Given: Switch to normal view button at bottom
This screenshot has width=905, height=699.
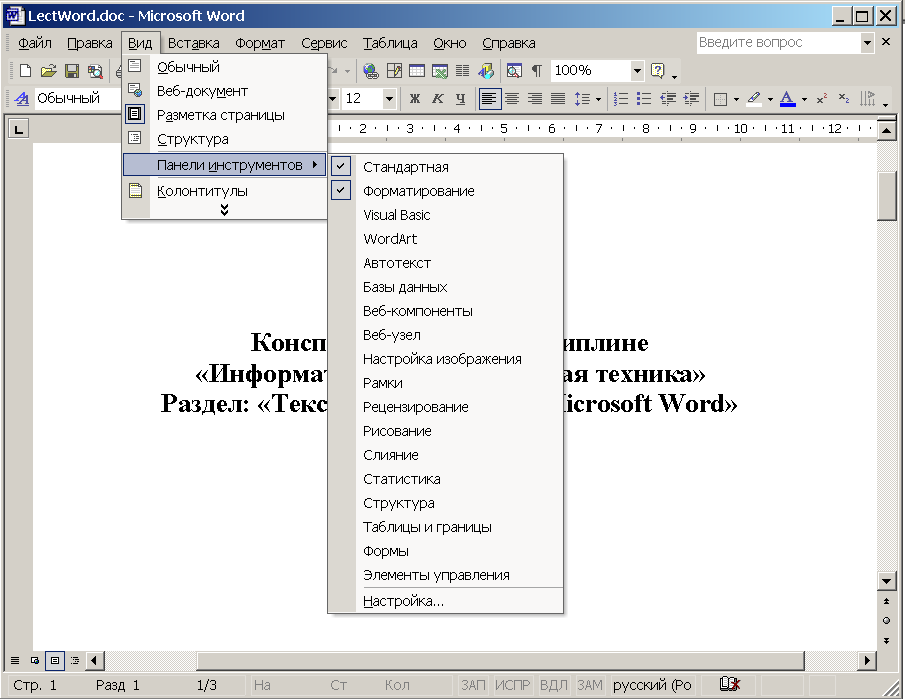Looking at the screenshot, I should point(15,660).
